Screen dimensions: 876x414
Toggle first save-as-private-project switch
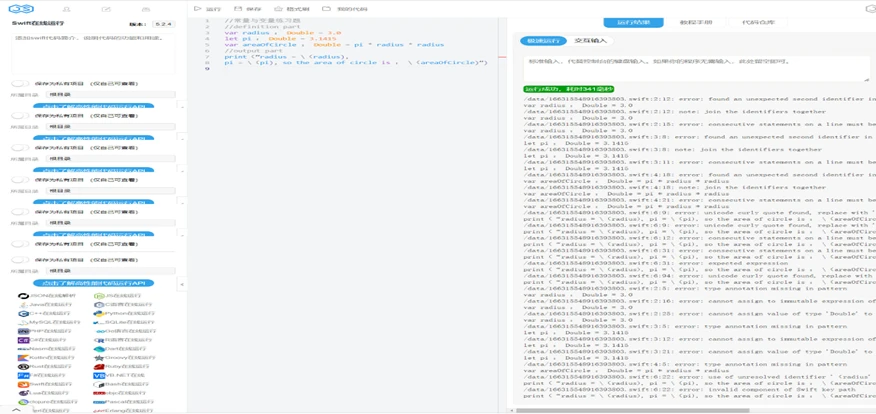[x=20, y=83]
